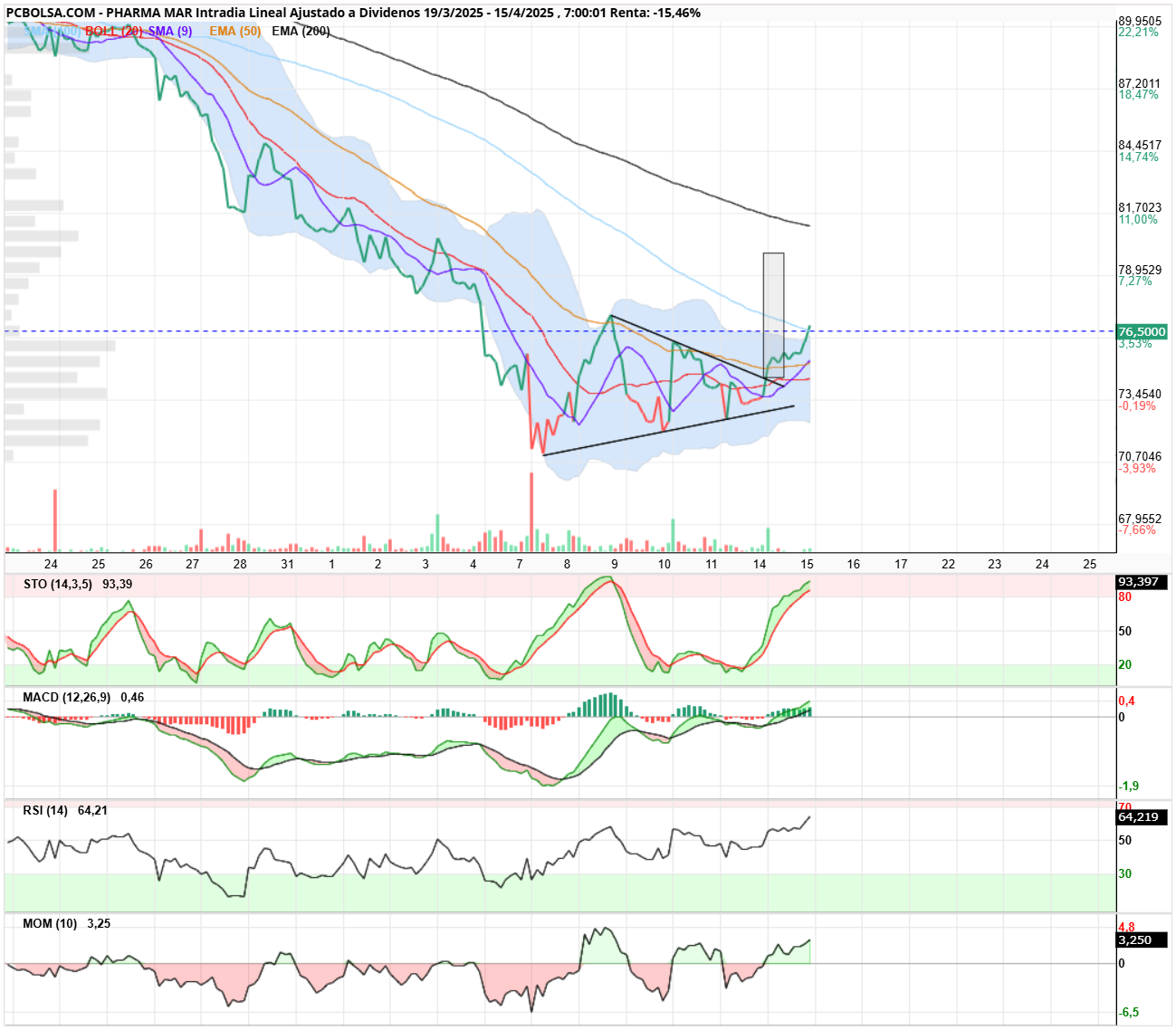The width and height of the screenshot is (1176, 1030).
Task: Click the PCBOLSA.COM PHARMA MAR chart title
Action: [x=354, y=13]
